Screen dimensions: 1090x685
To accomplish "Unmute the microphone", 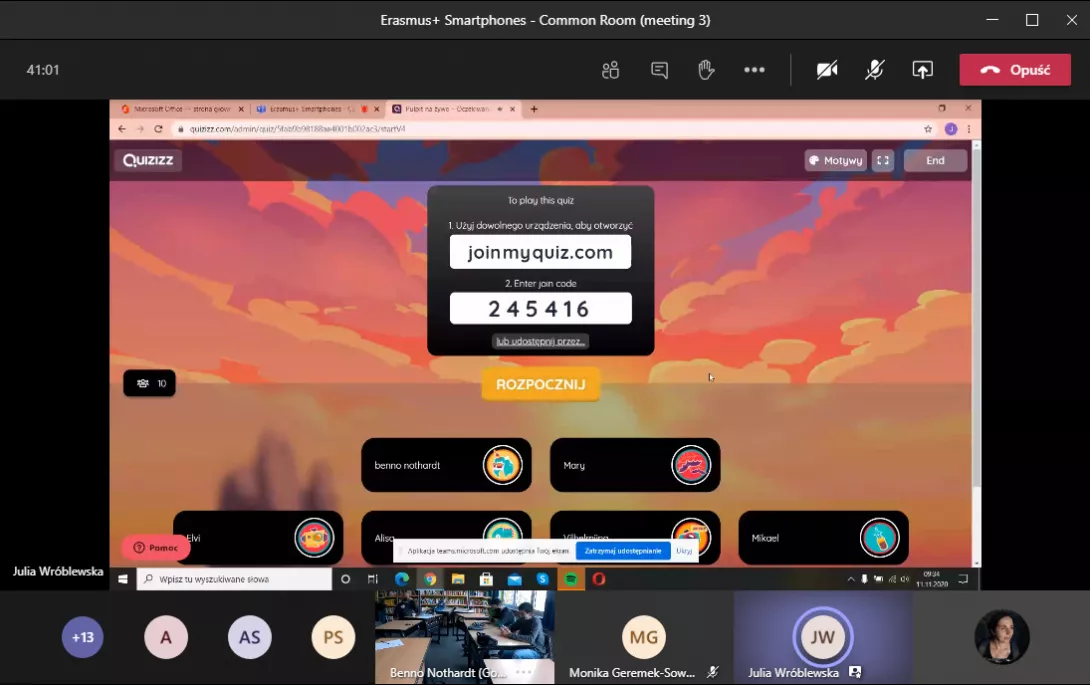I will (875, 70).
